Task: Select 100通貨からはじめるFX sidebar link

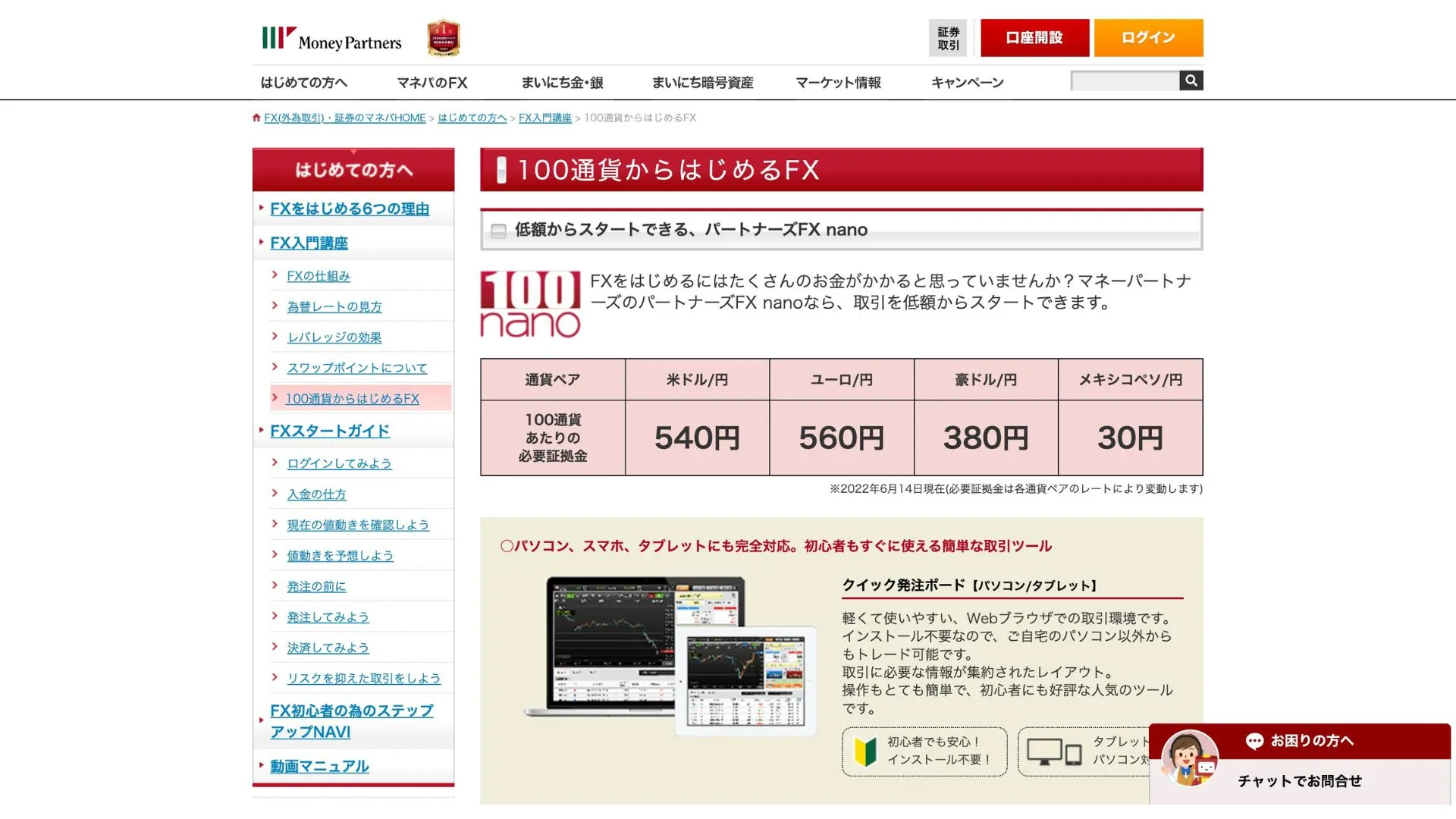Action: point(352,399)
